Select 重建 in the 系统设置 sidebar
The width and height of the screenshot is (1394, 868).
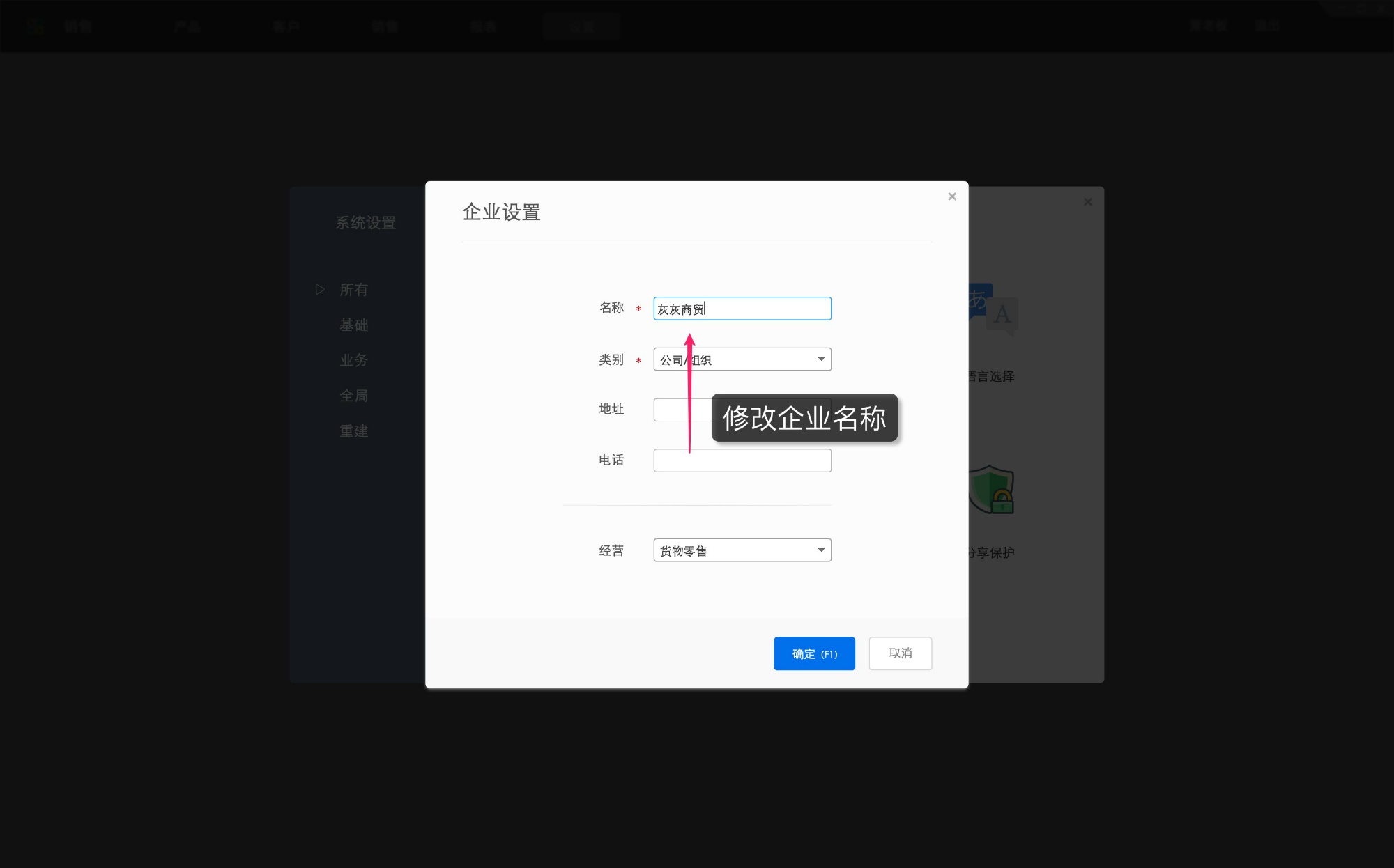(353, 431)
